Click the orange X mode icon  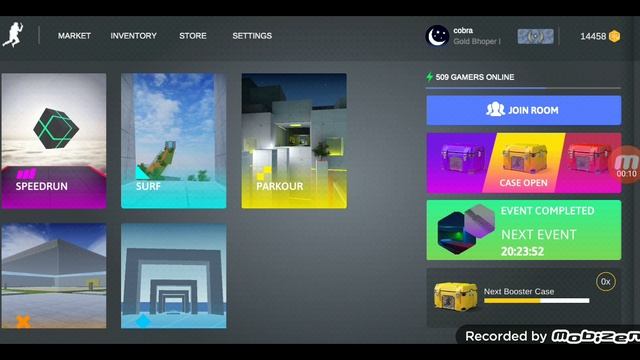(x=23, y=322)
